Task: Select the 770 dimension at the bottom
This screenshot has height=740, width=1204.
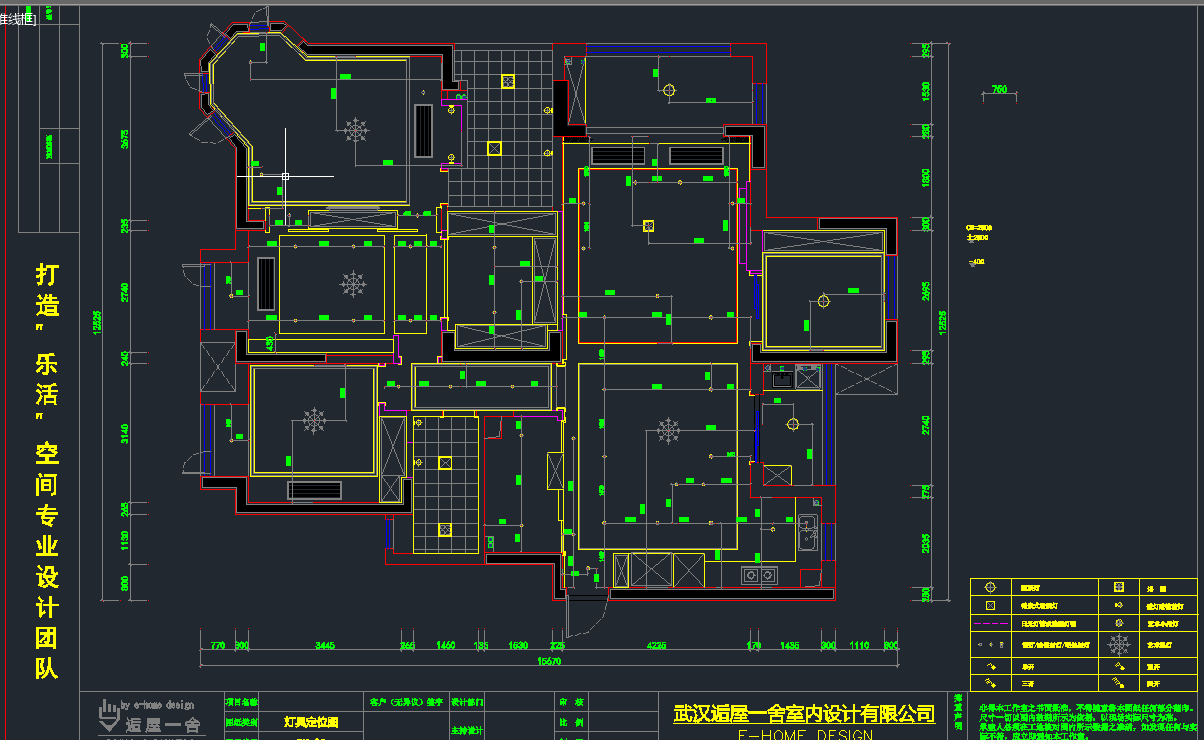Action: (x=217, y=646)
